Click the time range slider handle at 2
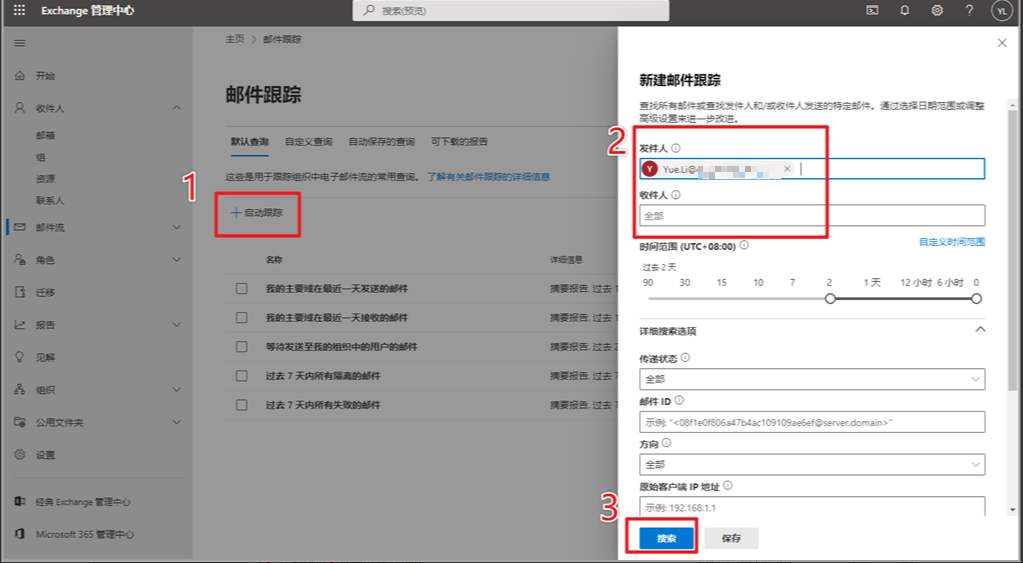The image size is (1023, 563). (829, 298)
